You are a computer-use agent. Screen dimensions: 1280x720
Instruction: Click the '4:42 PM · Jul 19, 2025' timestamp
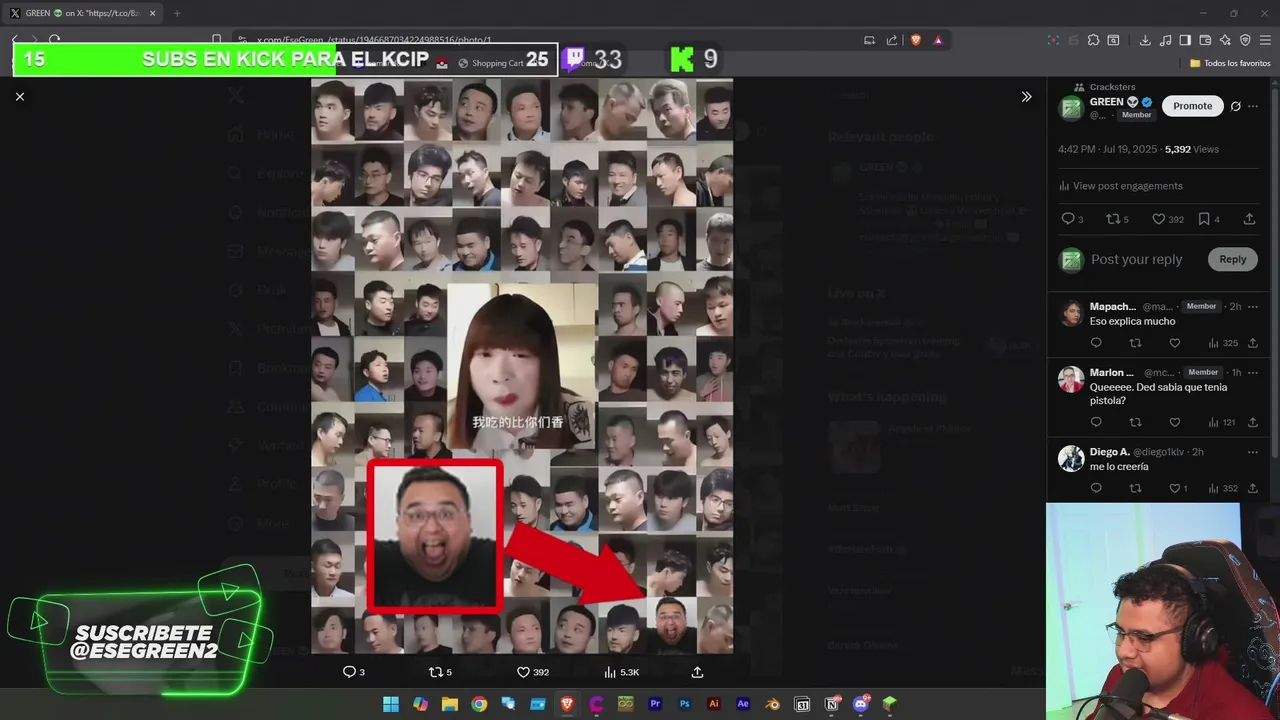tap(1107, 149)
